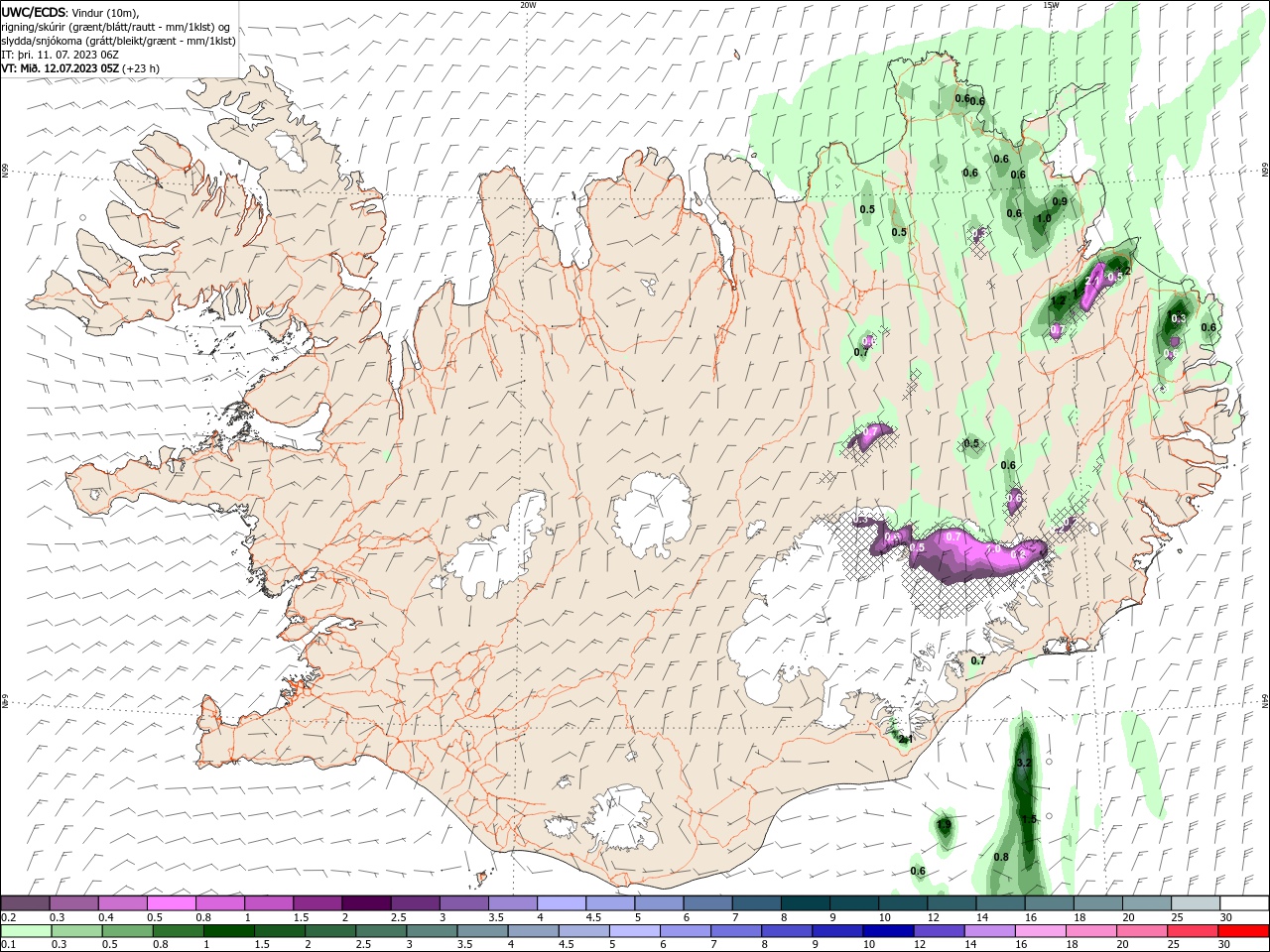Click the dark purple upper legend swatch labeled 2
The width and height of the screenshot is (1270, 952).
[365, 902]
